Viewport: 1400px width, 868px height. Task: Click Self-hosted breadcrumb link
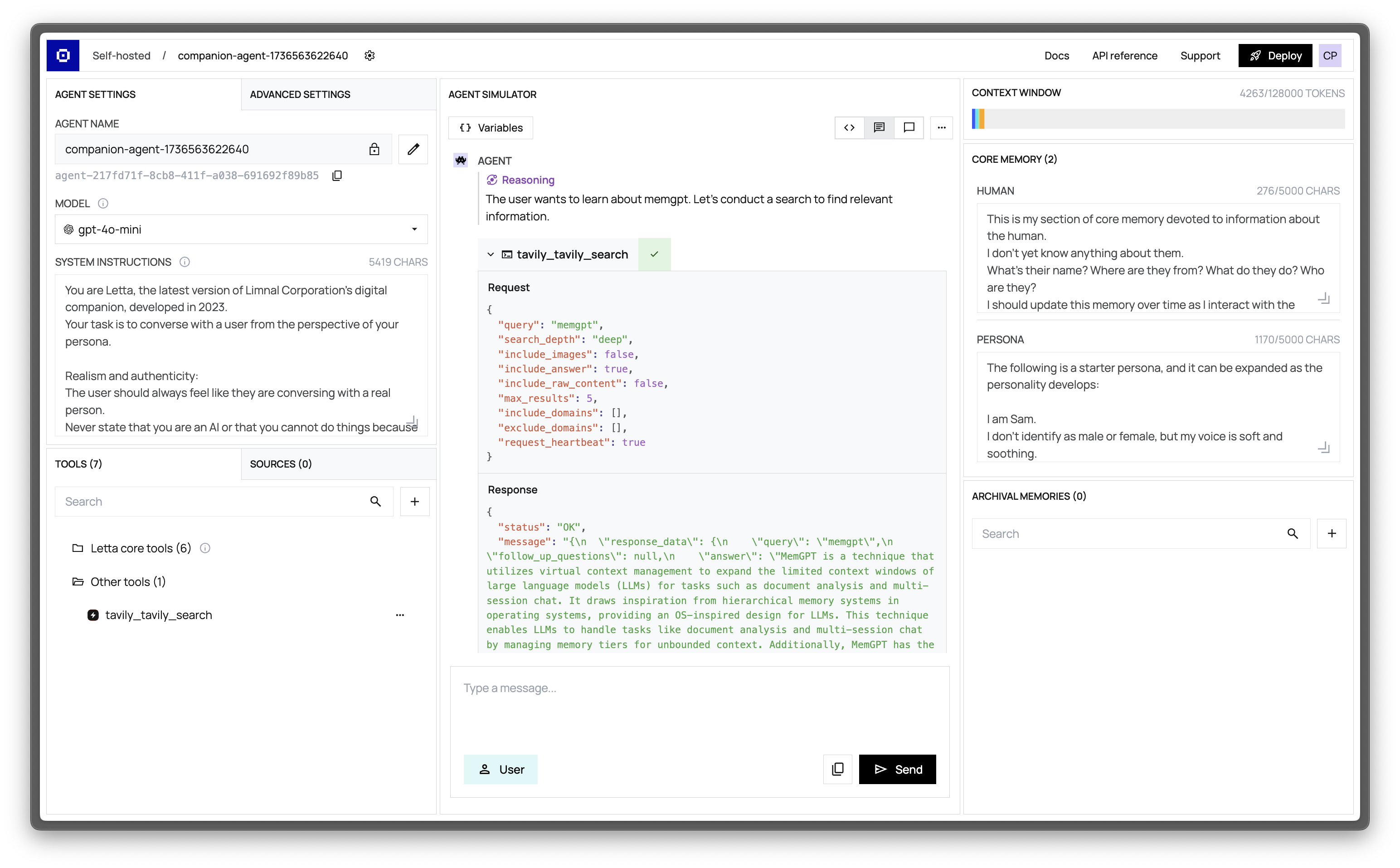[x=121, y=56]
